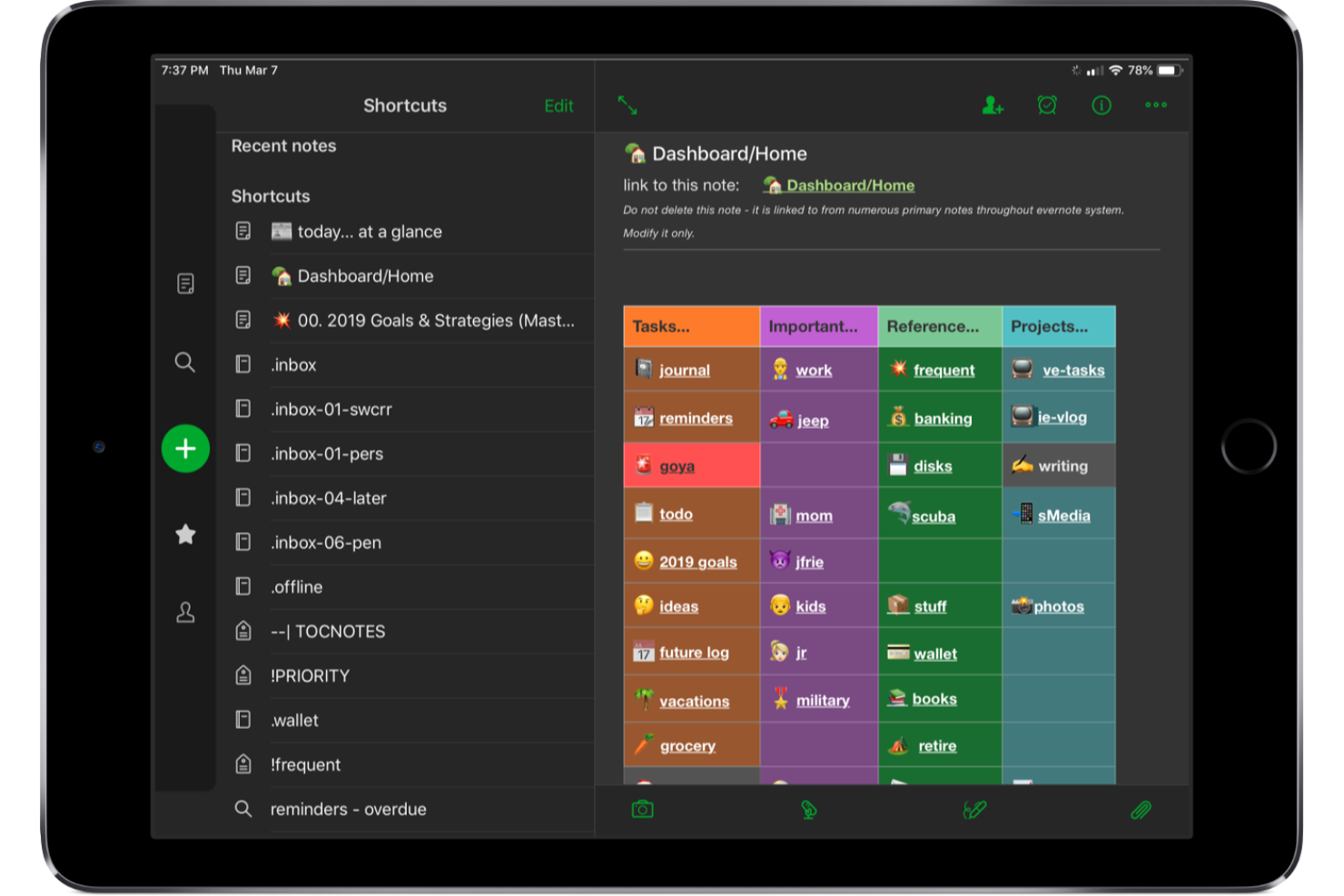The height and width of the screenshot is (896, 1344).
Task: Open frequent link in Reference column
Action: coord(944,370)
